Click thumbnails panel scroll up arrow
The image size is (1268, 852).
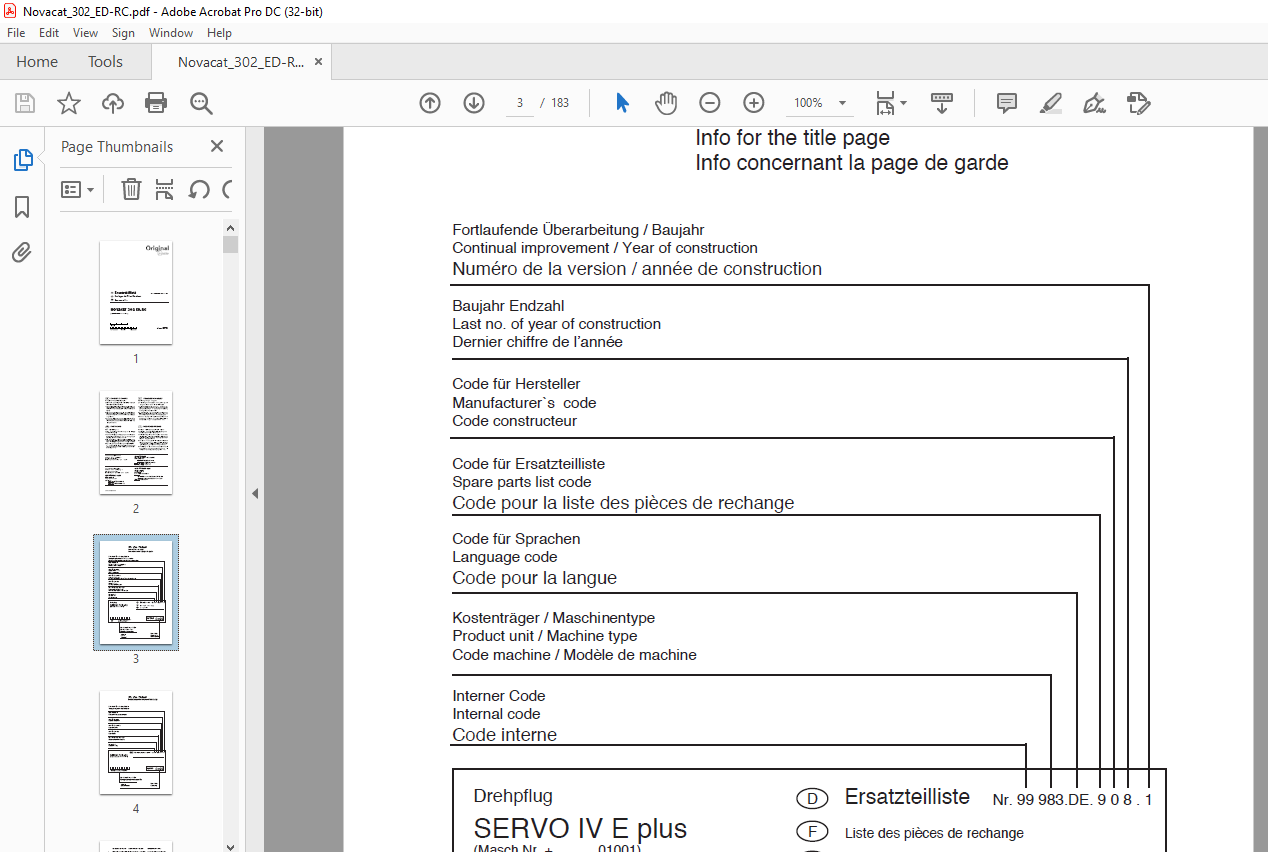tap(231, 228)
